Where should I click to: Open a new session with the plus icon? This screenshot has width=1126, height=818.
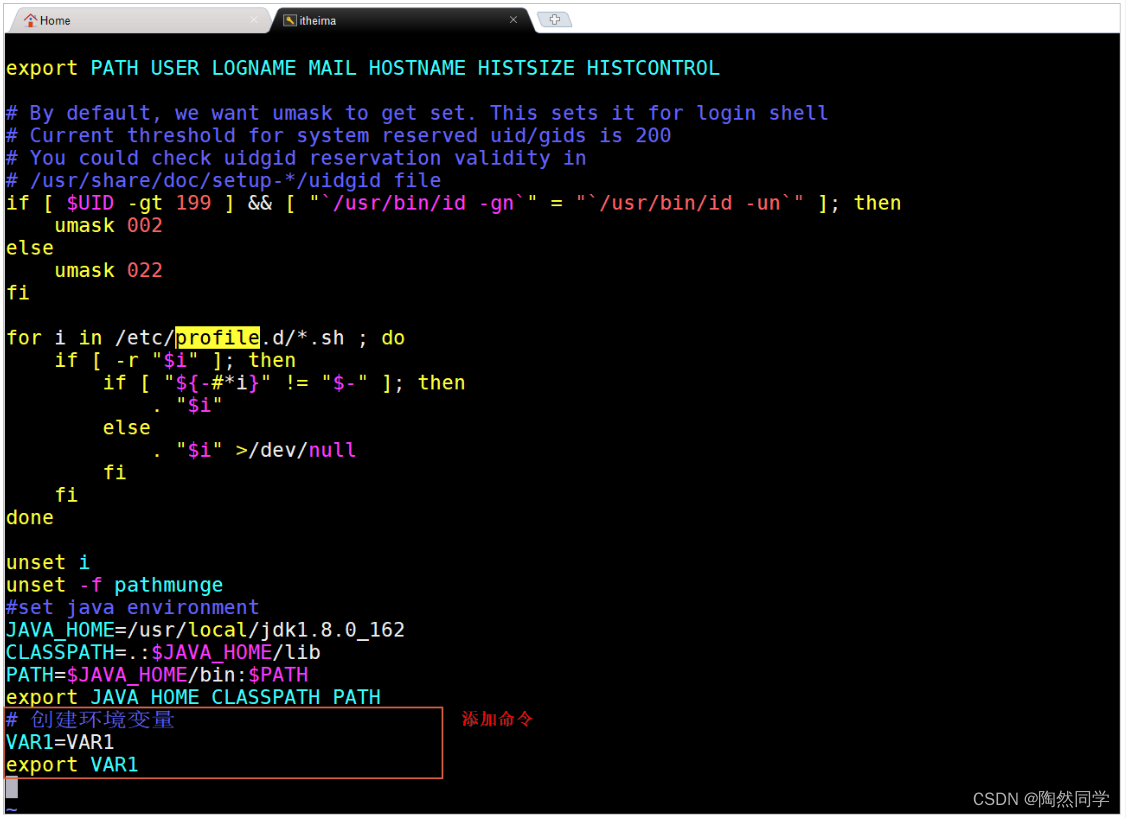pyautogui.click(x=554, y=18)
